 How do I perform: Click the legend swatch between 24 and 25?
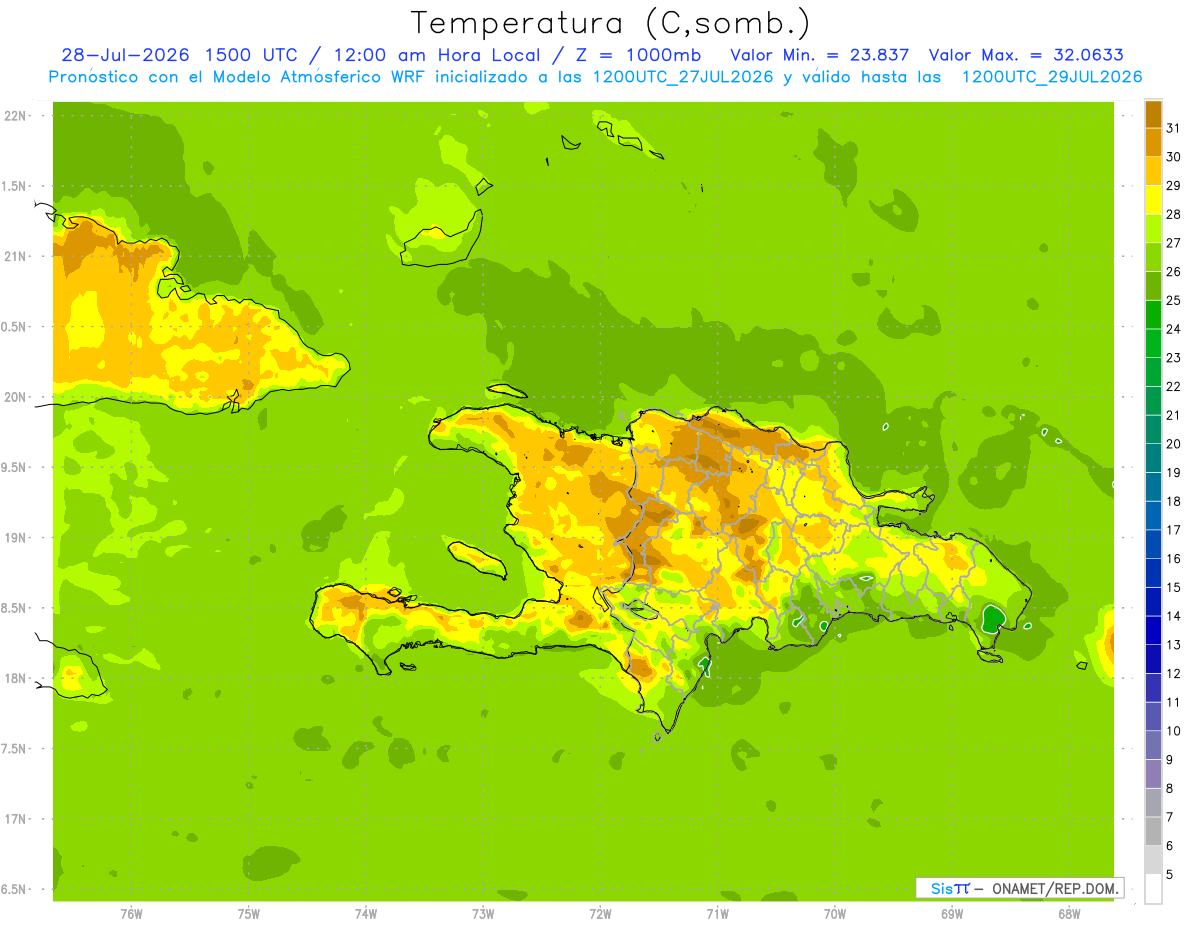[x=1153, y=315]
